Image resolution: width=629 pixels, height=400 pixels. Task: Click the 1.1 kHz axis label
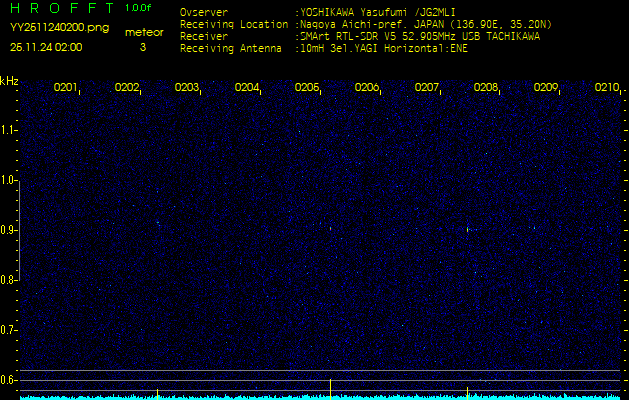(7, 130)
